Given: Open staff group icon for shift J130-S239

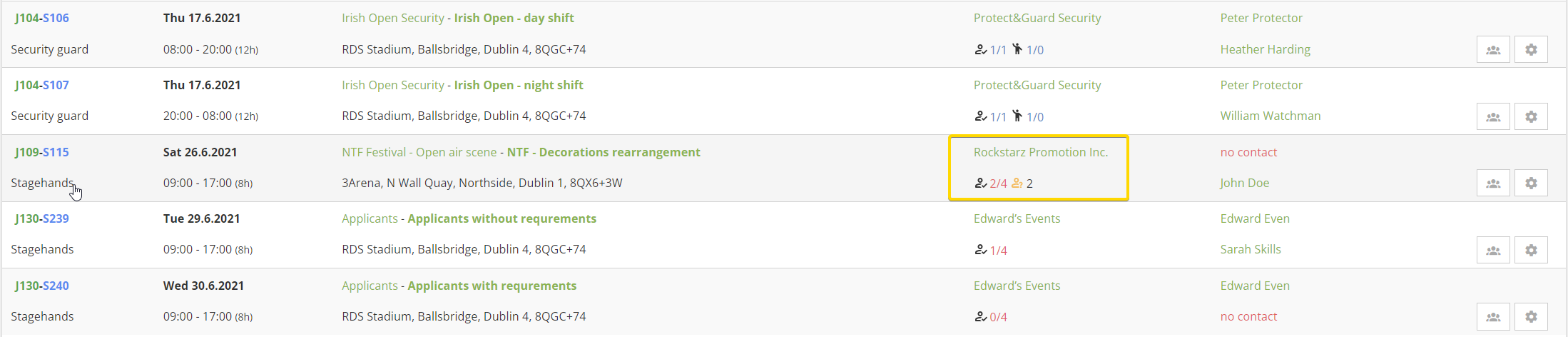Looking at the screenshot, I should (x=1492, y=251).
